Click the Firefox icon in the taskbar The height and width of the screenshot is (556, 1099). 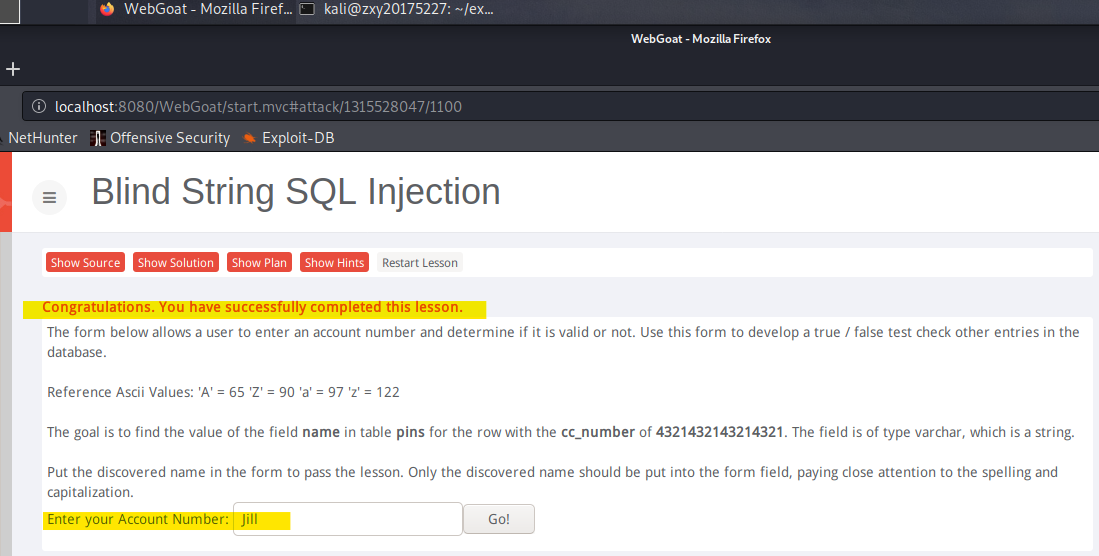107,9
